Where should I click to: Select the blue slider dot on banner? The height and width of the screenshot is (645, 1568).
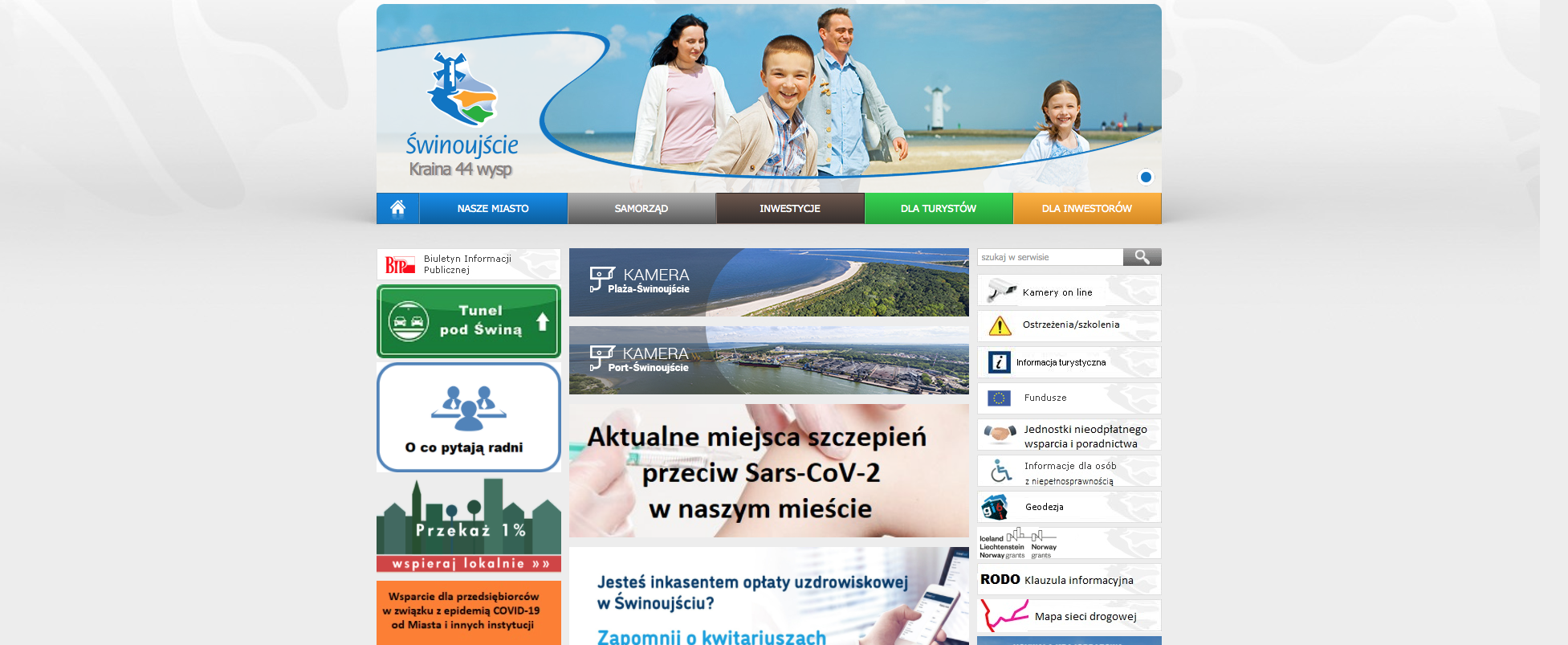[x=1146, y=177]
